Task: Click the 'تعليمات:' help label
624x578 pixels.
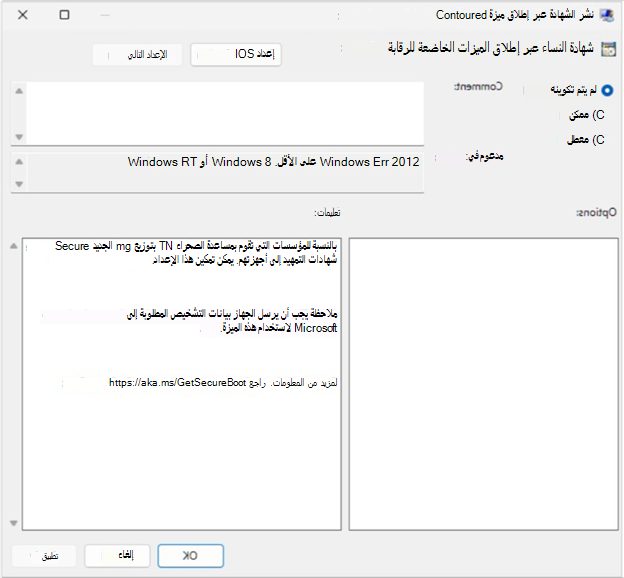Action: [x=327, y=213]
